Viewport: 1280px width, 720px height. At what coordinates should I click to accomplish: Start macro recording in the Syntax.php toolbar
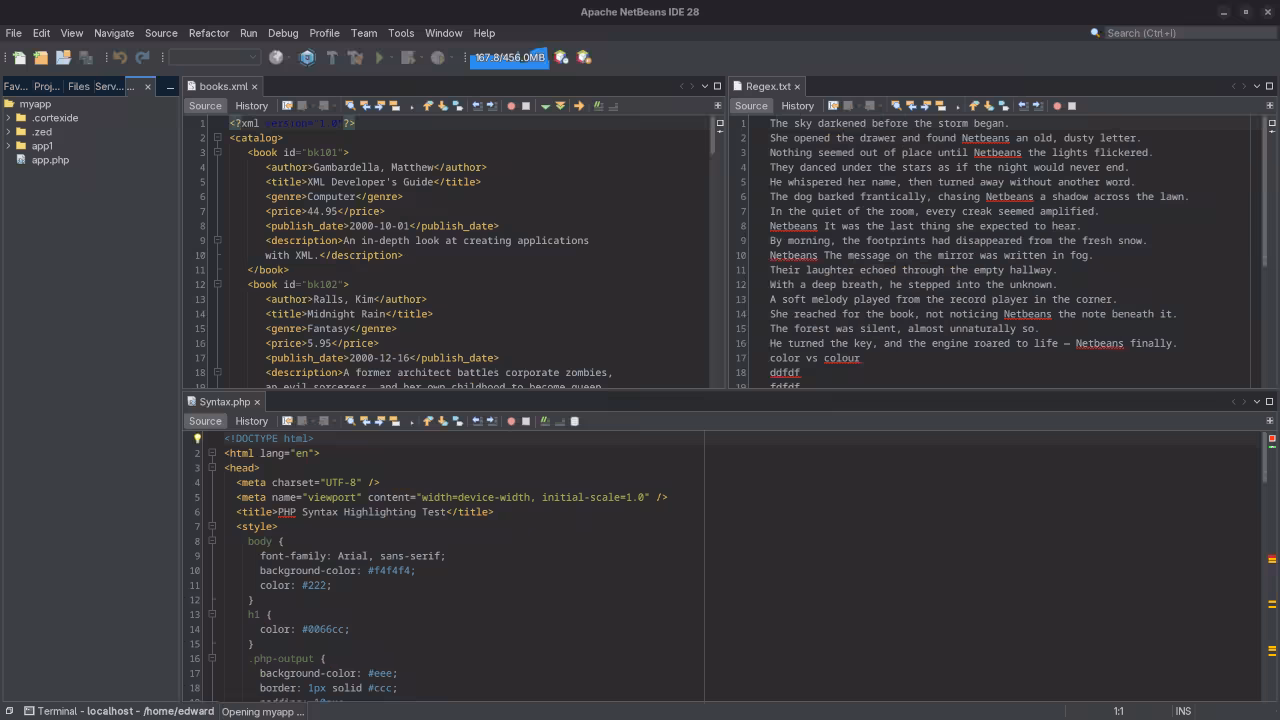click(512, 420)
